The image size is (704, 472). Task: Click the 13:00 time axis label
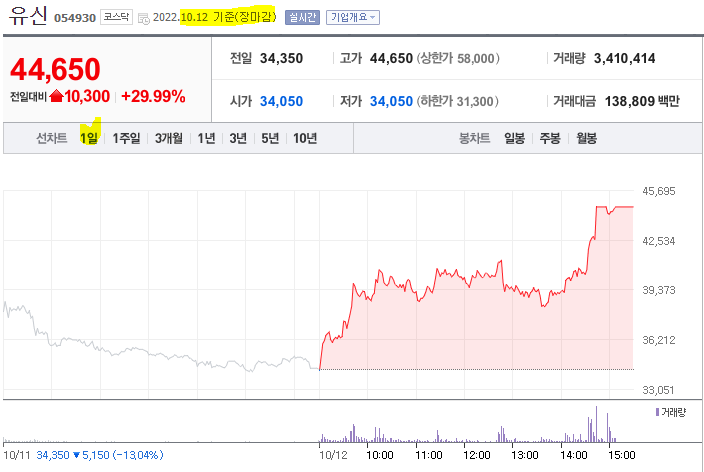coord(525,455)
